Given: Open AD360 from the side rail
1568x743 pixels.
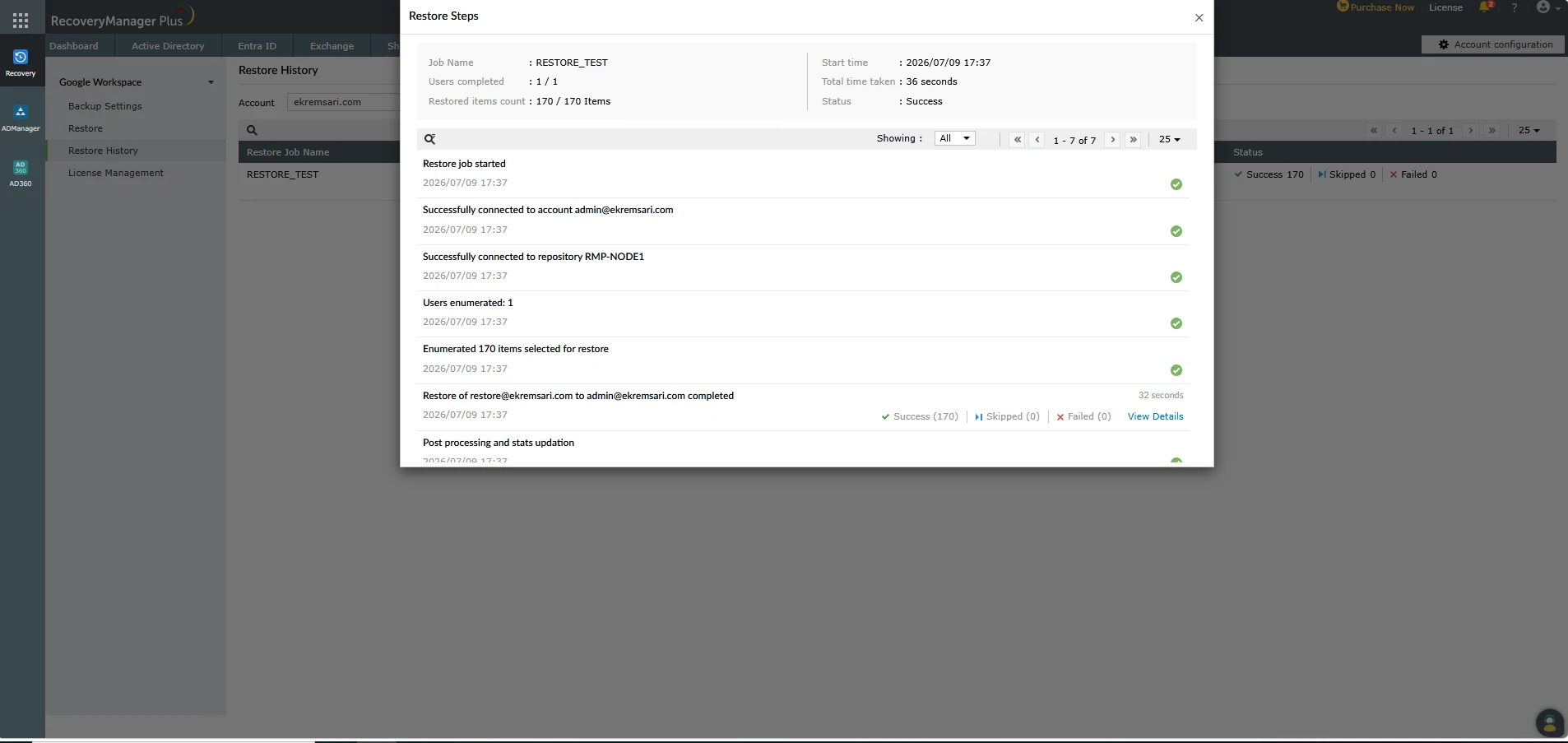Looking at the screenshot, I should [21, 173].
